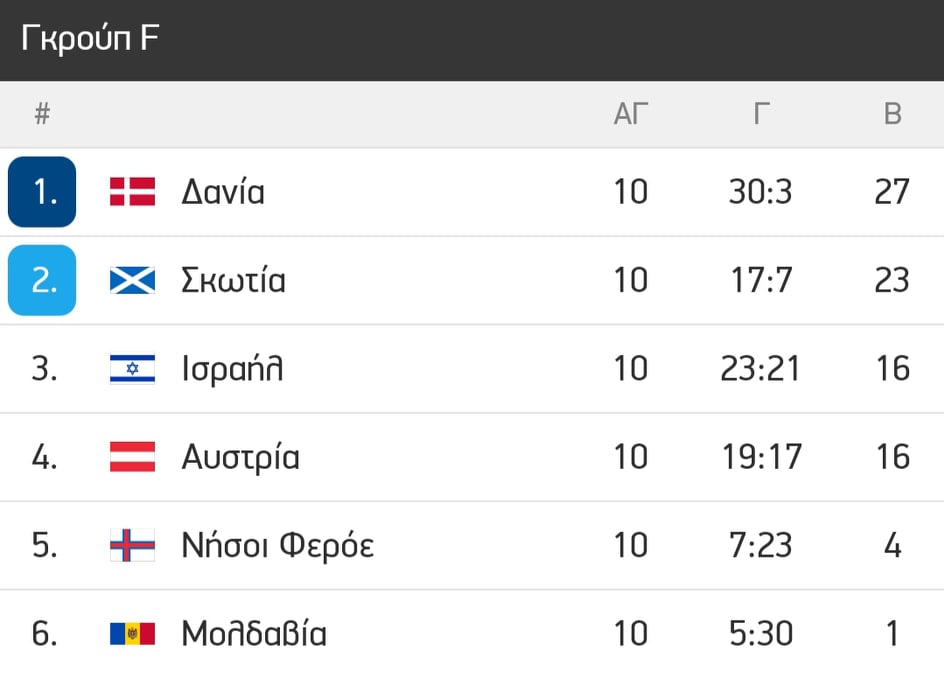This screenshot has height=675, width=944.
Task: Click the Austria flag icon
Action: [x=132, y=456]
